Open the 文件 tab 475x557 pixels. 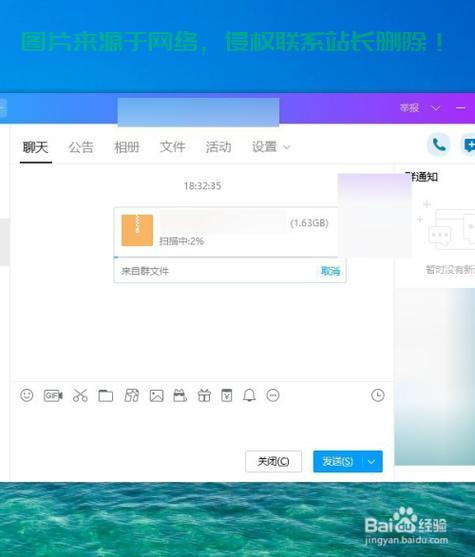click(173, 147)
